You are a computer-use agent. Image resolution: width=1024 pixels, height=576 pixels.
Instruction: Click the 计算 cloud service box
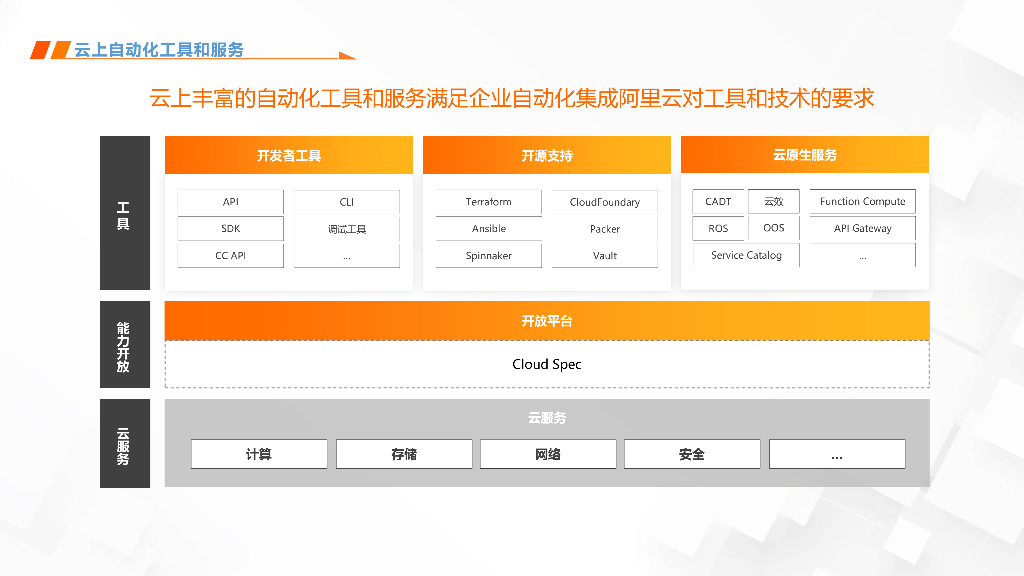click(259, 454)
